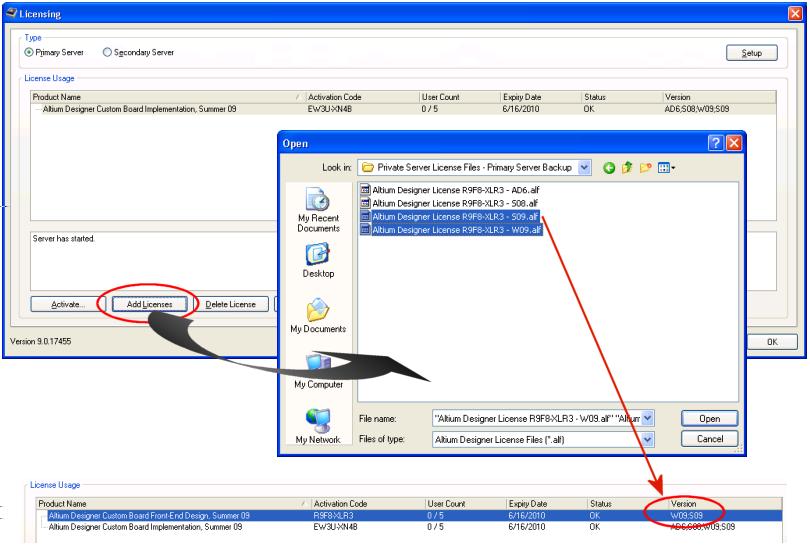
Task: Click the Up One Level folder icon
Action: [x=627, y=167]
